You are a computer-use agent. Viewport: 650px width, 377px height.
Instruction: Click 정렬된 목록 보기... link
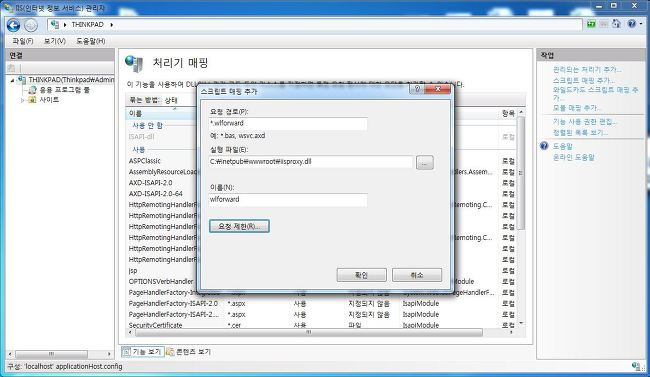[580, 132]
